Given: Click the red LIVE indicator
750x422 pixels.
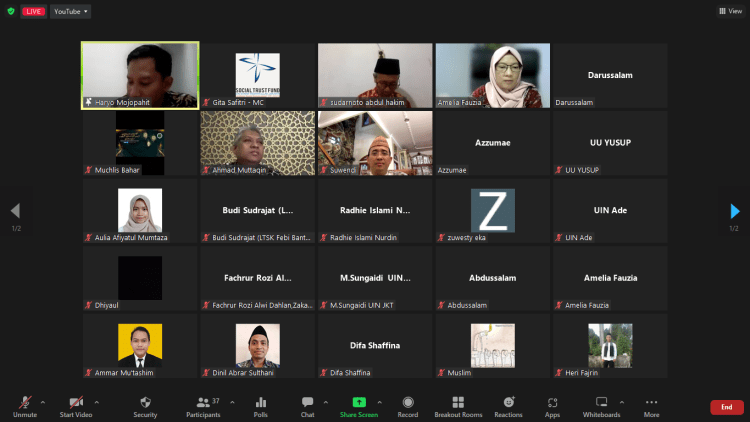Looking at the screenshot, I should tap(33, 11).
